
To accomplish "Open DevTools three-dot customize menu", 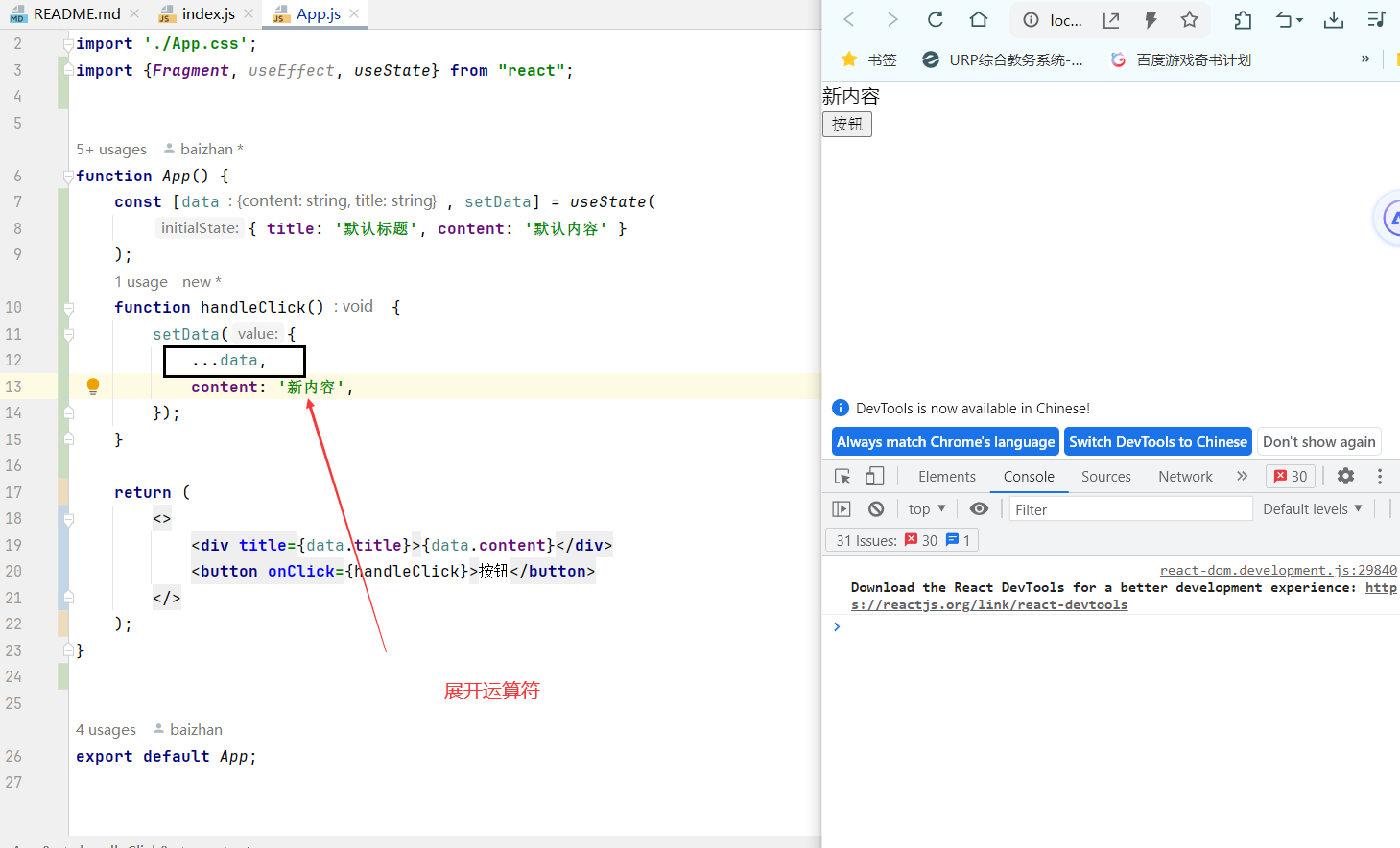I will click(1380, 476).
